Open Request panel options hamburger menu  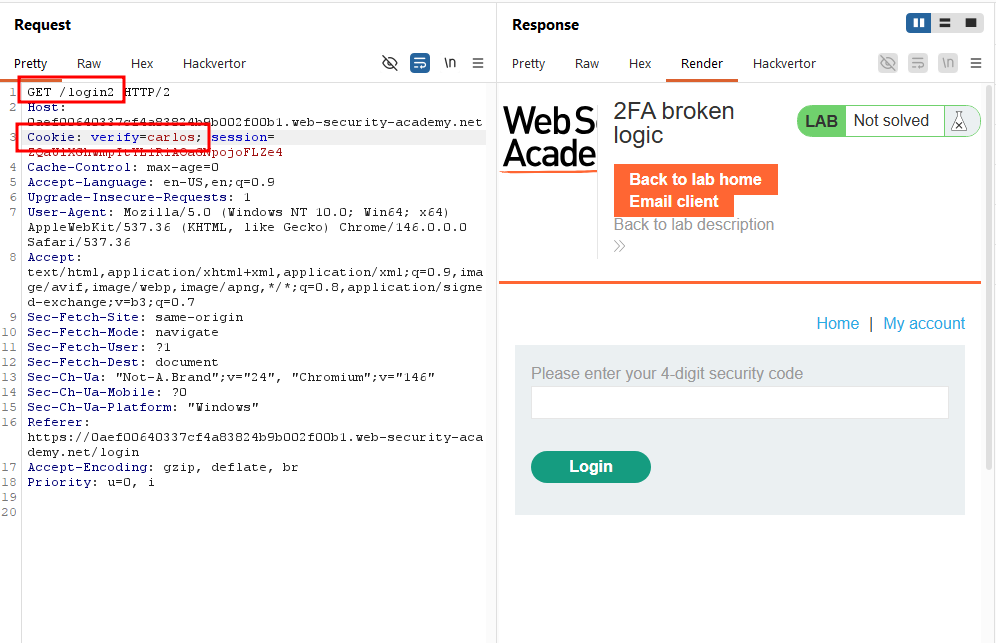pyautogui.click(x=478, y=63)
